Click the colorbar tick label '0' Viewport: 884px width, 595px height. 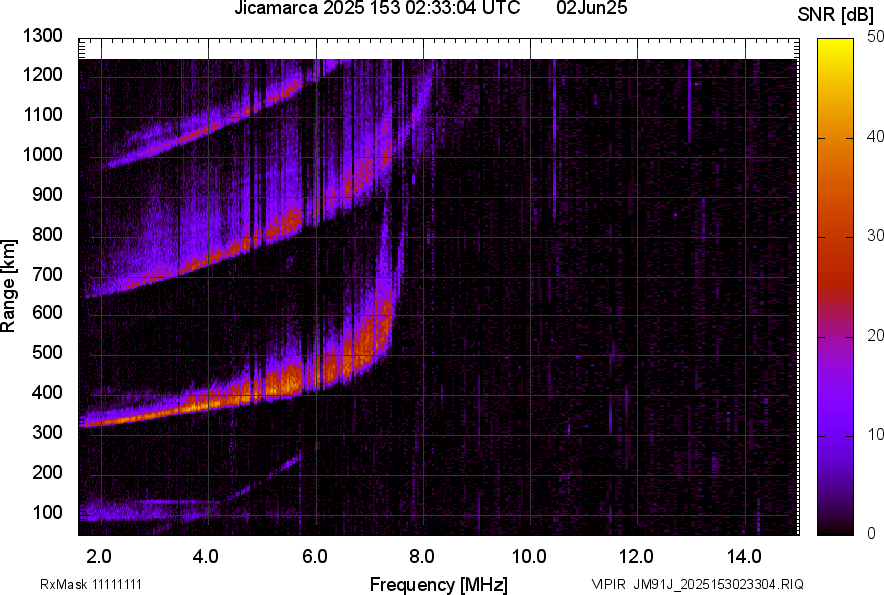(x=872, y=533)
